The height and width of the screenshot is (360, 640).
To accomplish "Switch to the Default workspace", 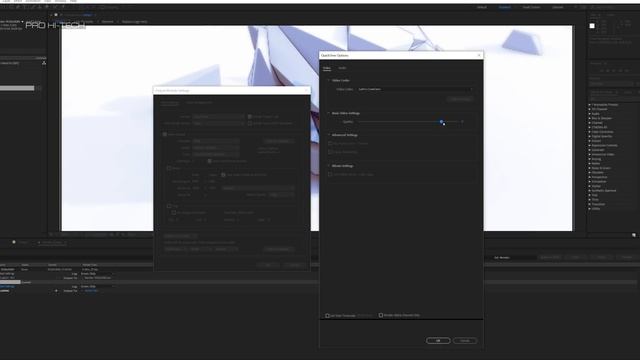I will (x=482, y=7).
